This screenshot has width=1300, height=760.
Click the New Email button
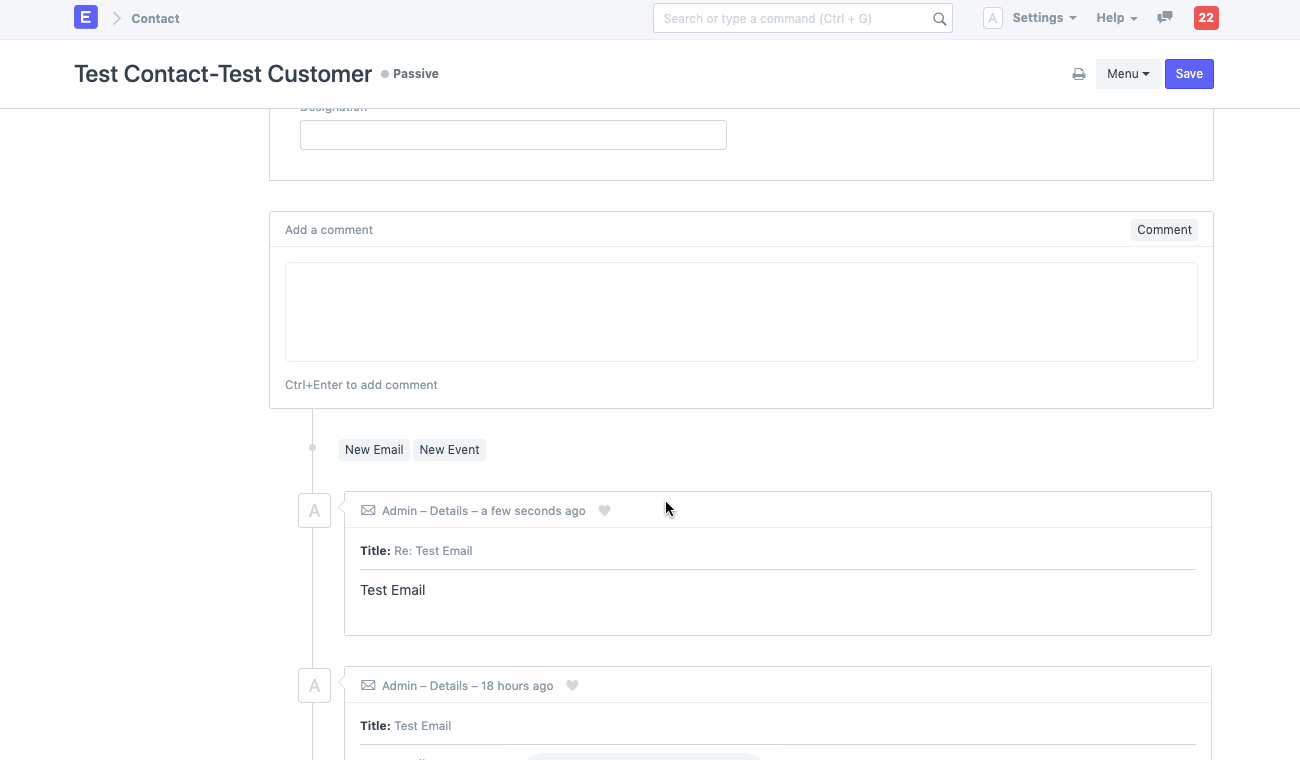pos(374,449)
